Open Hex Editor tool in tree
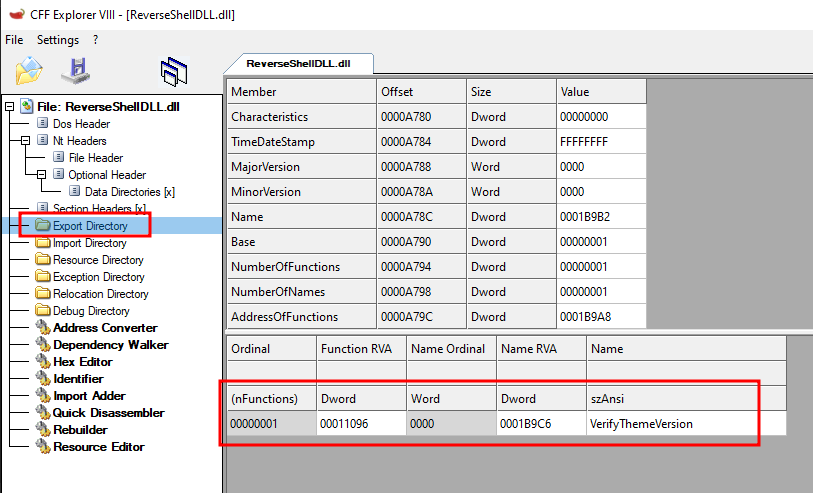This screenshot has width=813, height=493. click(x=82, y=362)
